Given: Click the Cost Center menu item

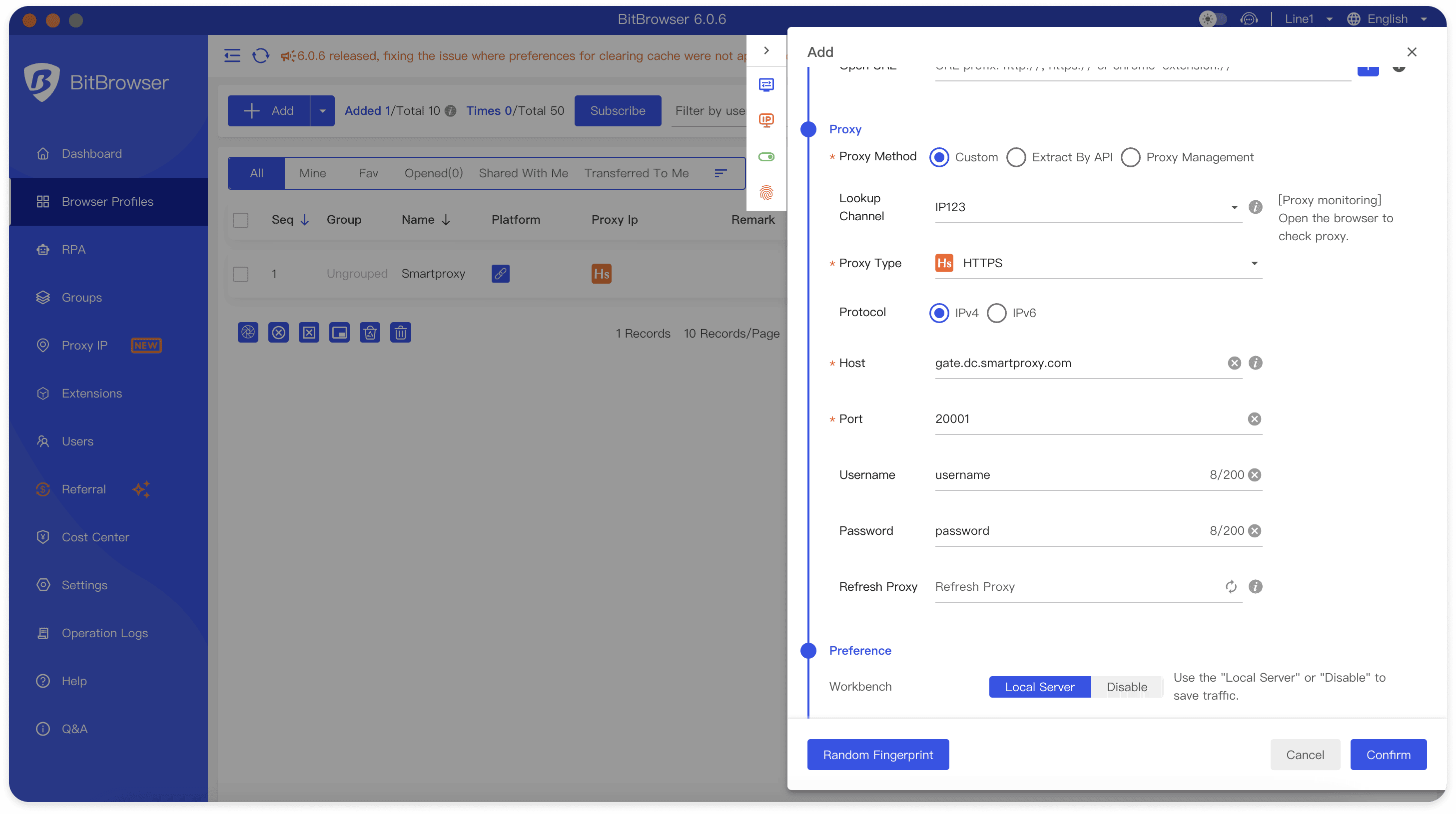Looking at the screenshot, I should [x=95, y=537].
